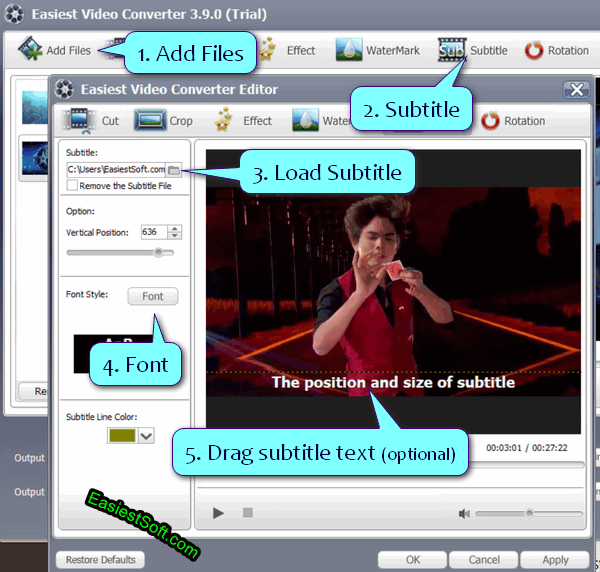This screenshot has width=600, height=572.
Task: Click the olive Subtitle Line Color swatch
Action: point(122,435)
